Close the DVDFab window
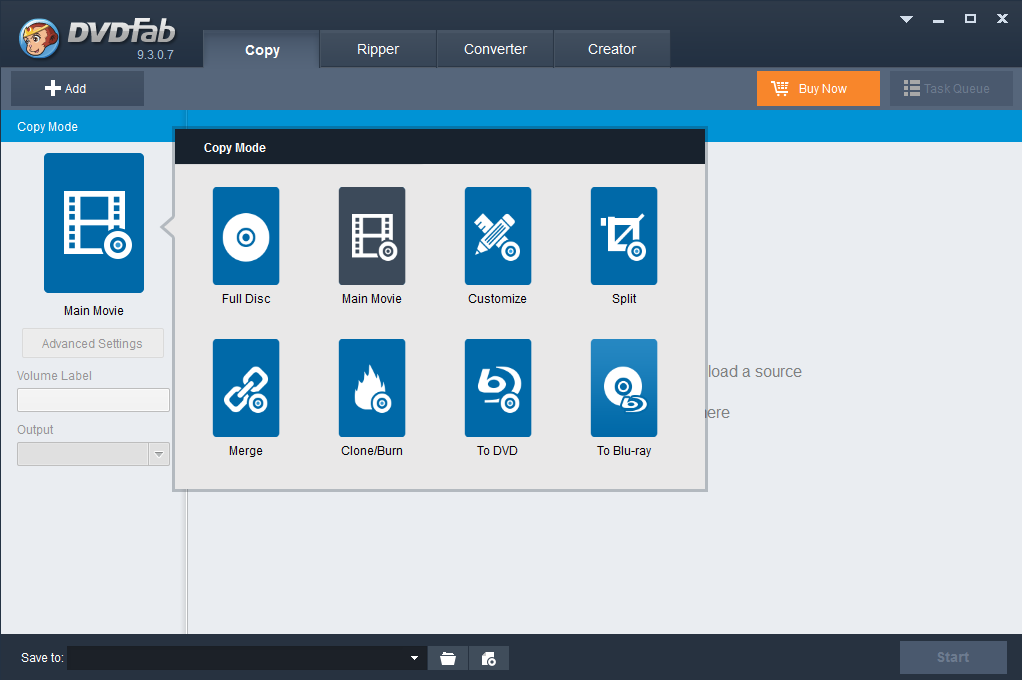This screenshot has width=1022, height=680. tap(1002, 19)
